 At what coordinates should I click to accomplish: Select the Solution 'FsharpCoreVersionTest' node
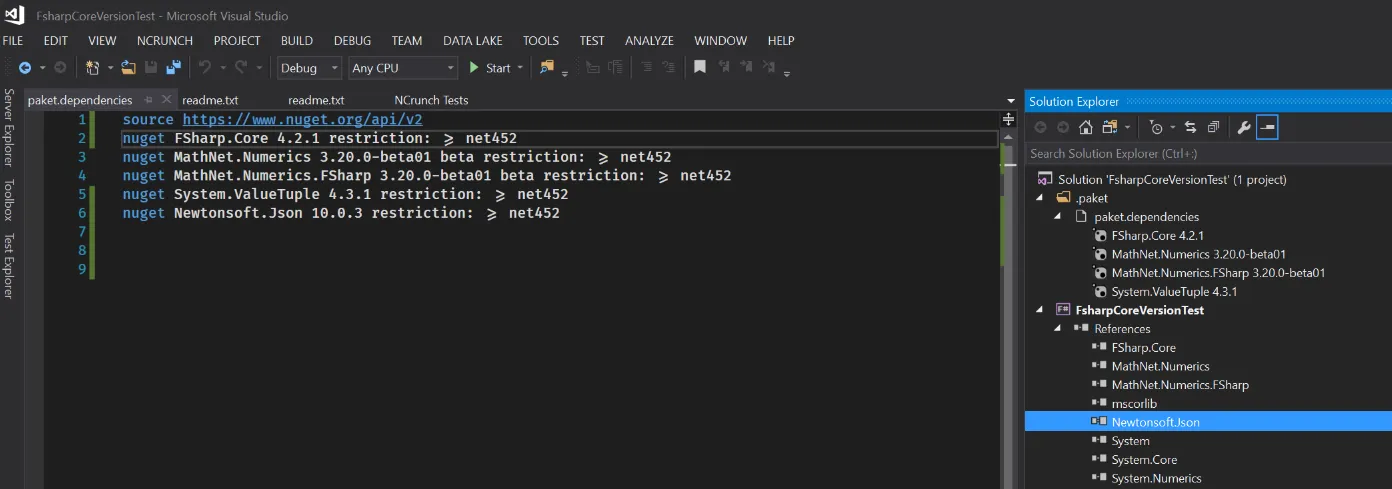[x=1172, y=180]
